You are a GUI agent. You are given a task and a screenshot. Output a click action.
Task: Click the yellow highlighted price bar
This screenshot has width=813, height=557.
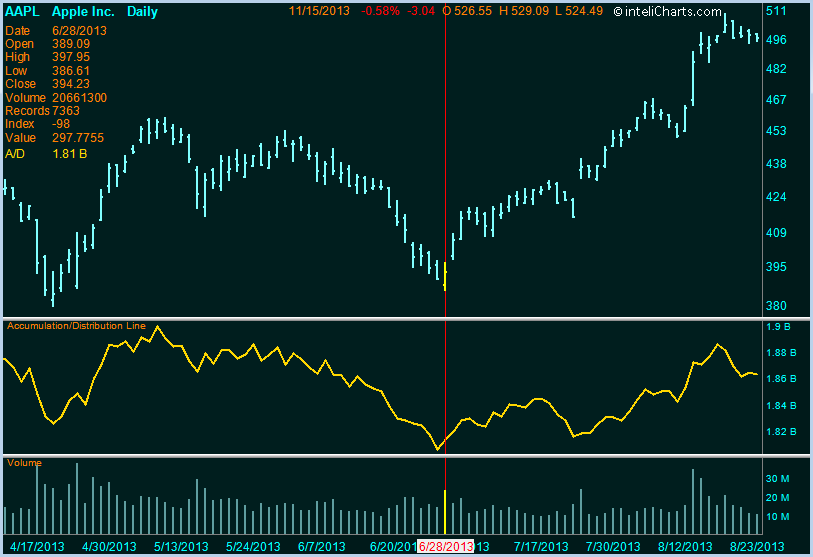(x=445, y=276)
